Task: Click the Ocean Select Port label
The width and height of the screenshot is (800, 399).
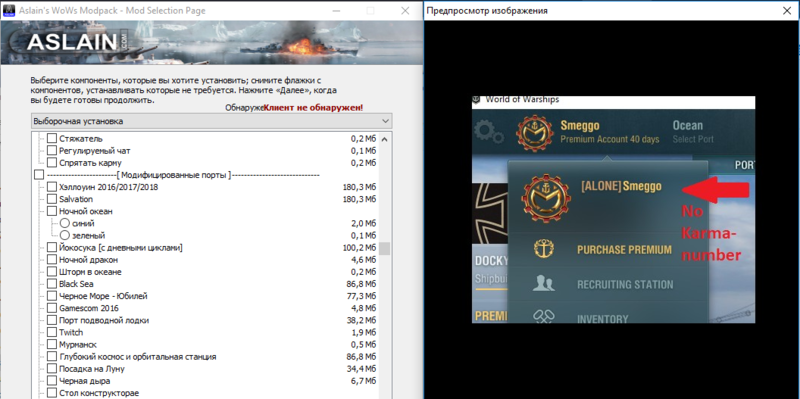Action: pyautogui.click(x=692, y=131)
